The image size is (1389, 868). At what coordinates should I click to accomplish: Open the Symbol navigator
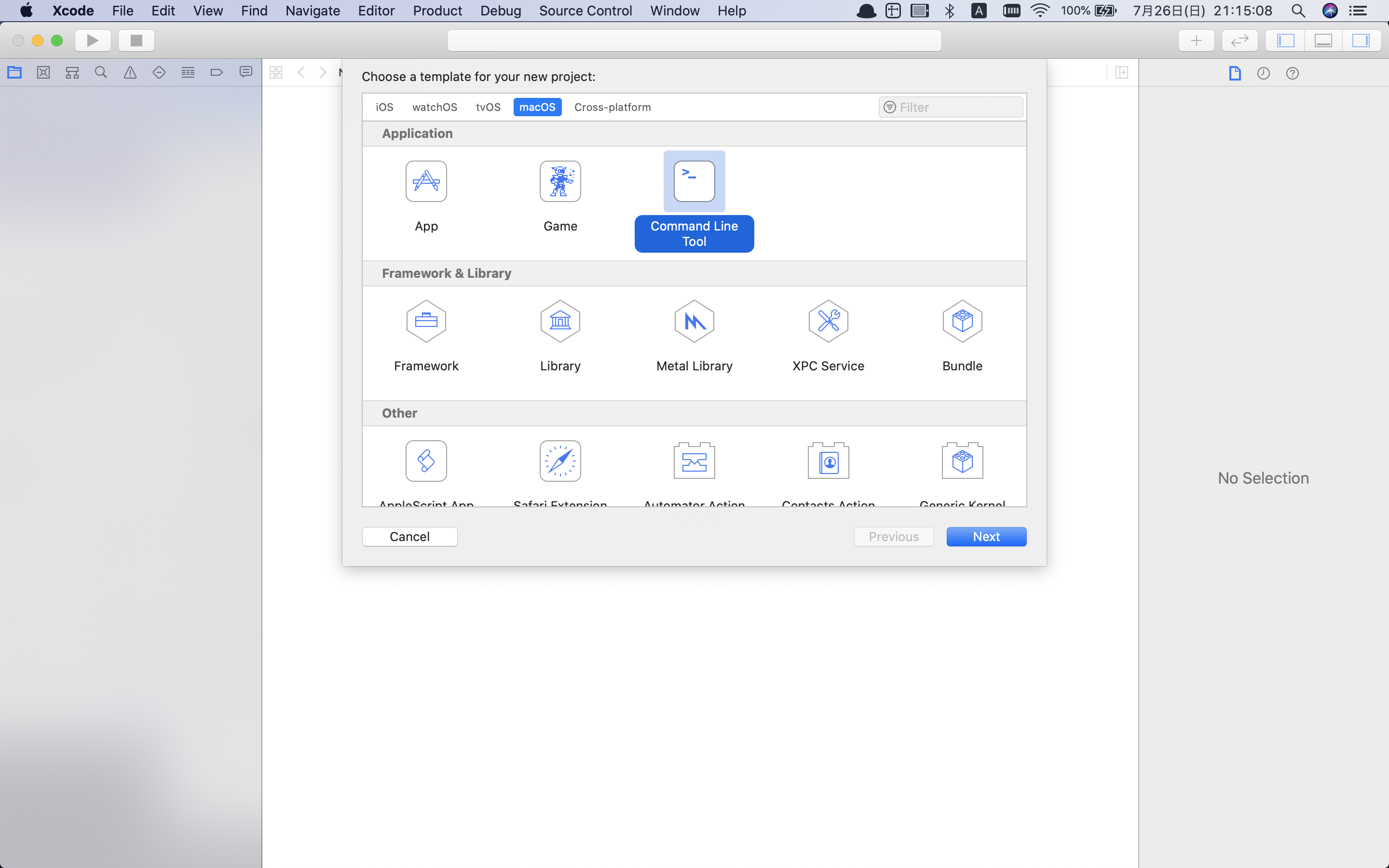pyautogui.click(x=72, y=72)
